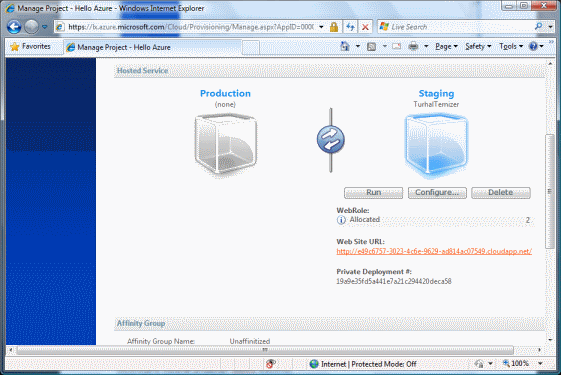Expand the Help dropdown arrow

pyautogui.click(x=542, y=46)
